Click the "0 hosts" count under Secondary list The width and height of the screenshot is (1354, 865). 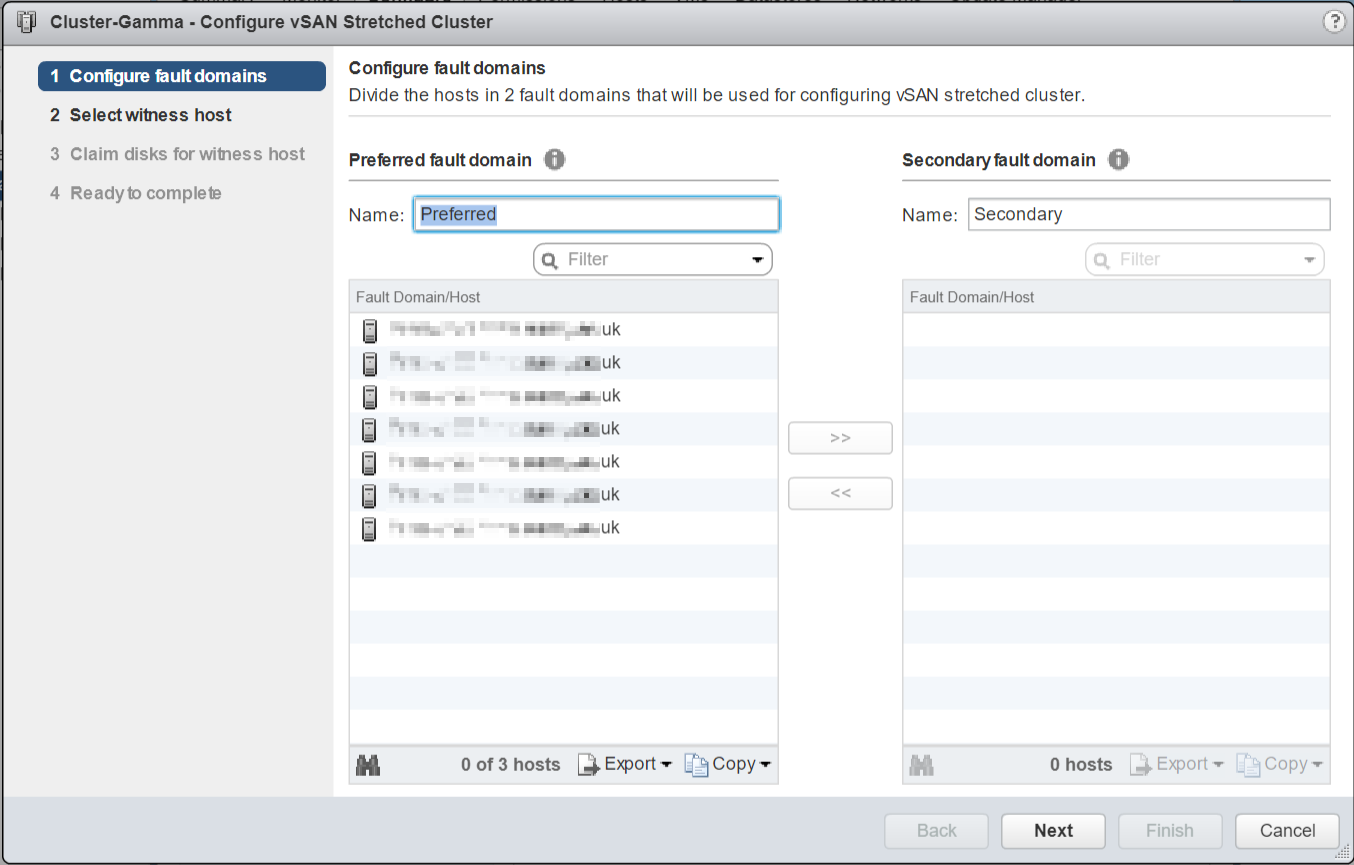[x=1081, y=765]
